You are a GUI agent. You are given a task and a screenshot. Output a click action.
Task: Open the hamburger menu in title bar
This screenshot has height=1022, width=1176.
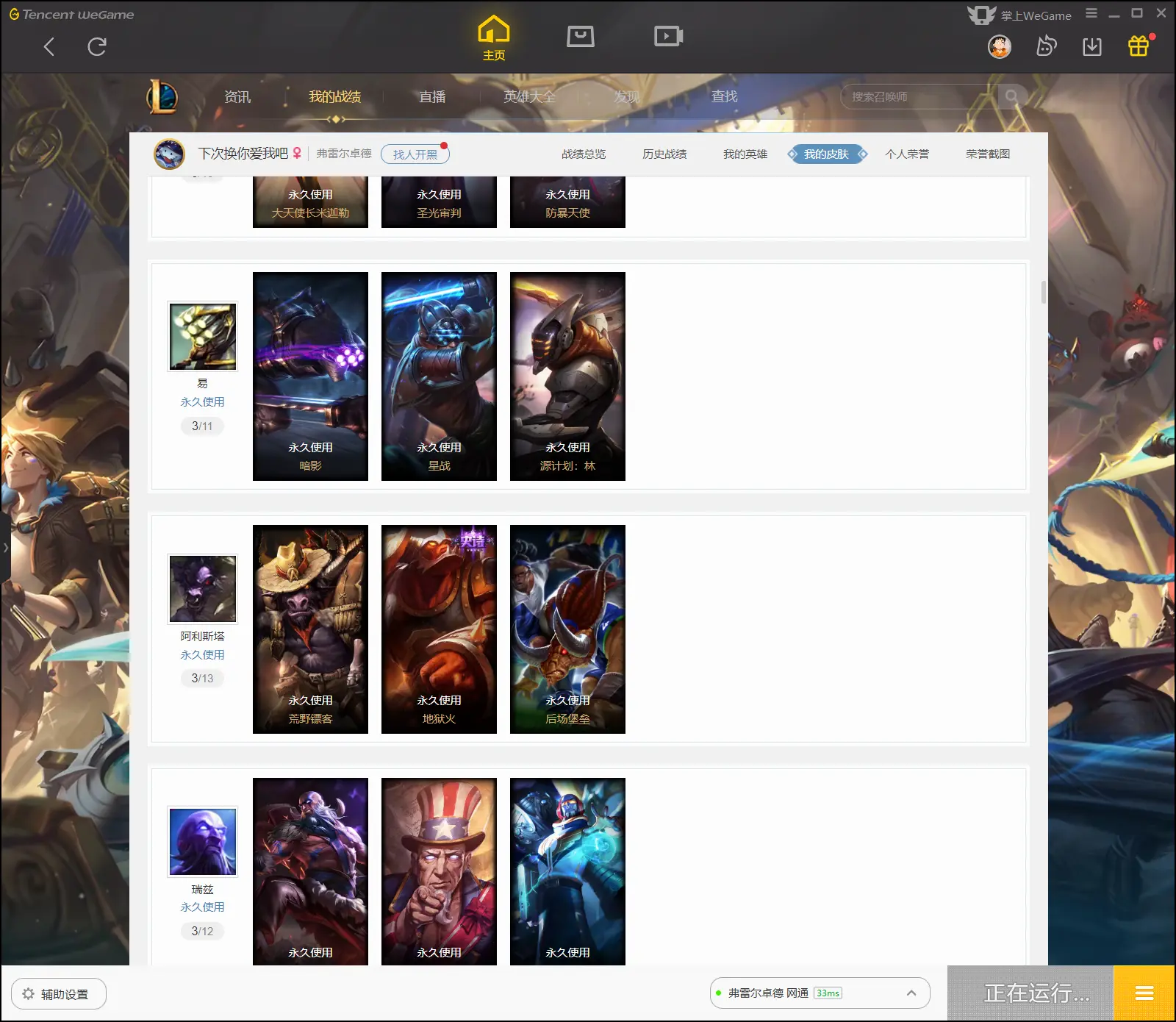(x=1091, y=13)
